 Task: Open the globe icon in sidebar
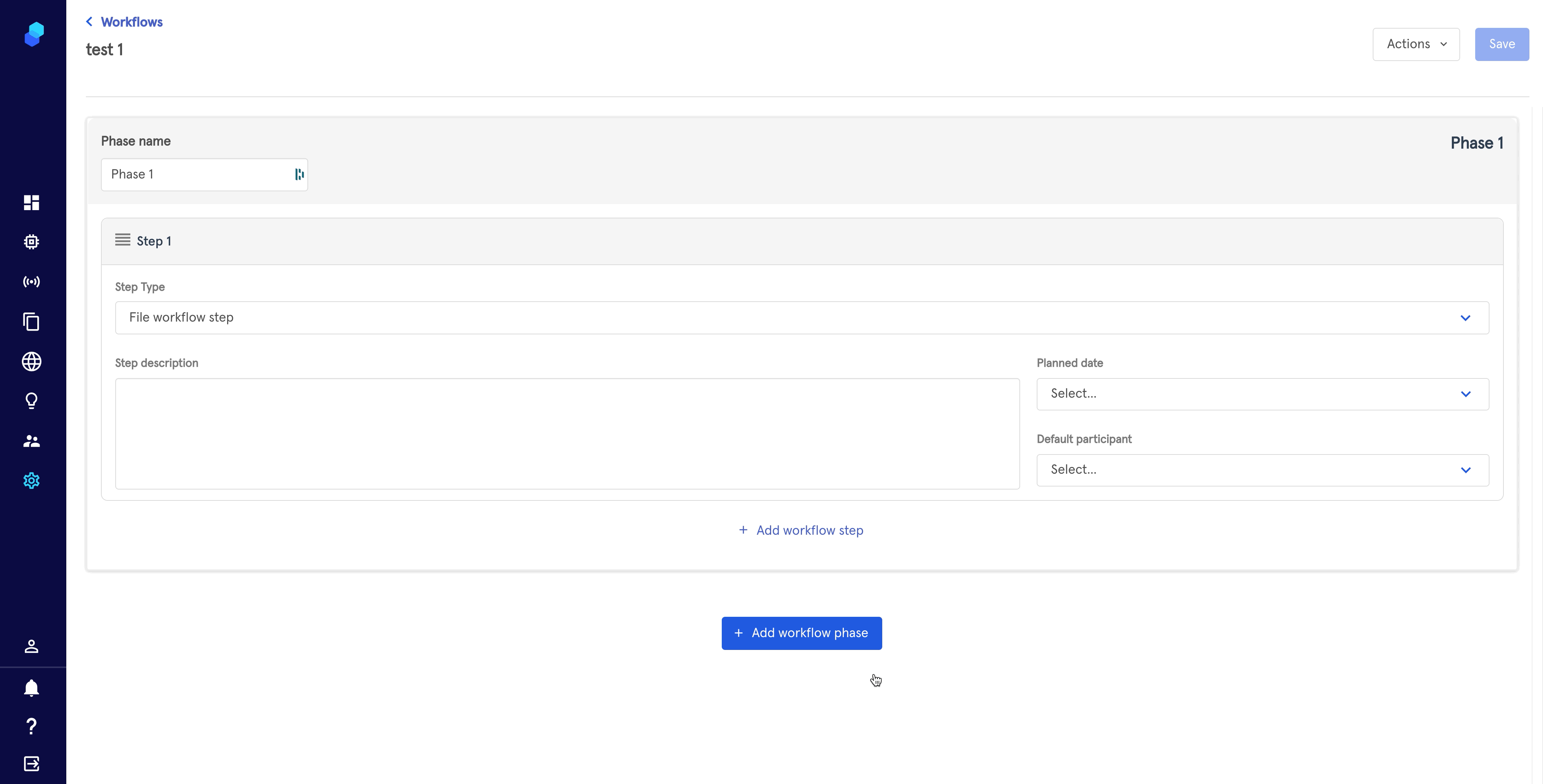(31, 361)
